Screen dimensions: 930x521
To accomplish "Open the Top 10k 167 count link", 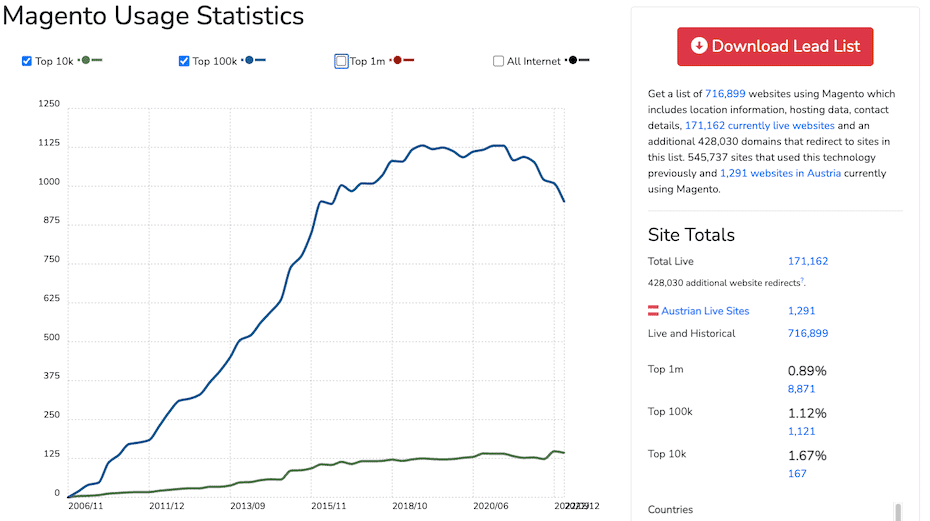I will coord(797,474).
